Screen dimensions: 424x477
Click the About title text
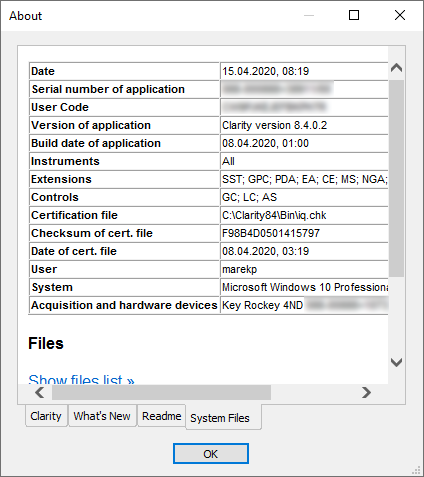coord(26,16)
